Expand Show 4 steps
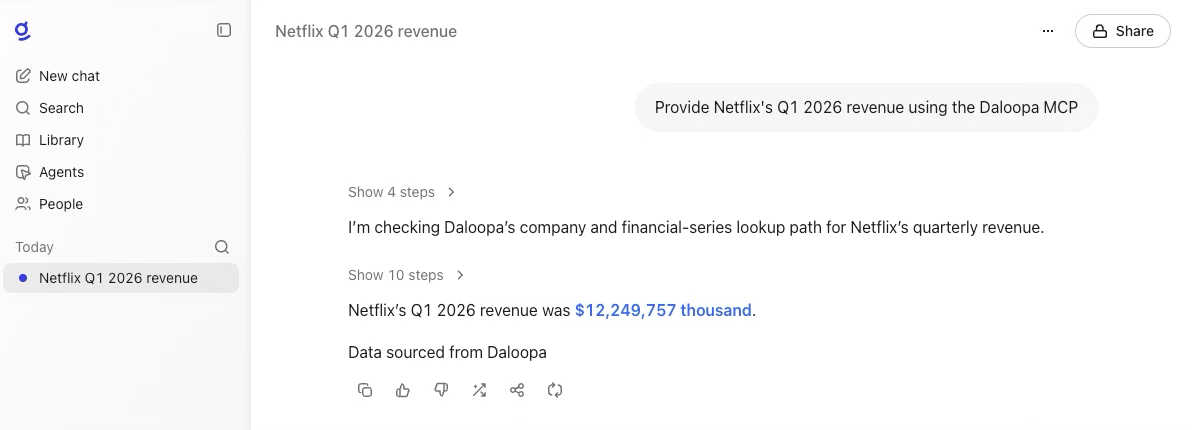 click(401, 192)
